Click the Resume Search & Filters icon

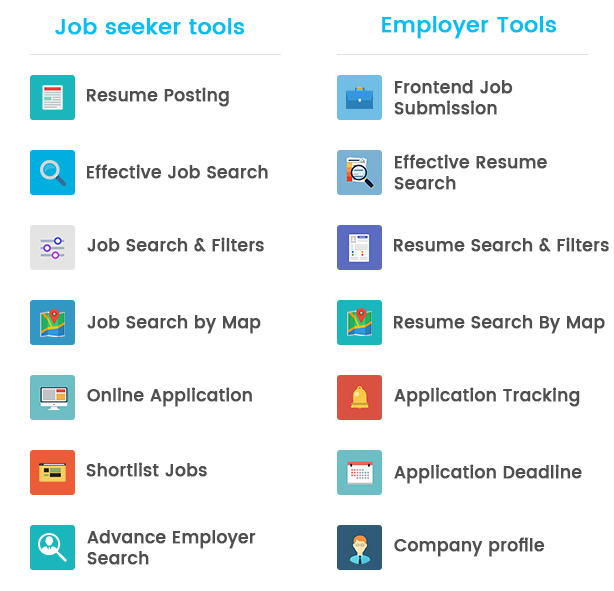pyautogui.click(x=359, y=247)
